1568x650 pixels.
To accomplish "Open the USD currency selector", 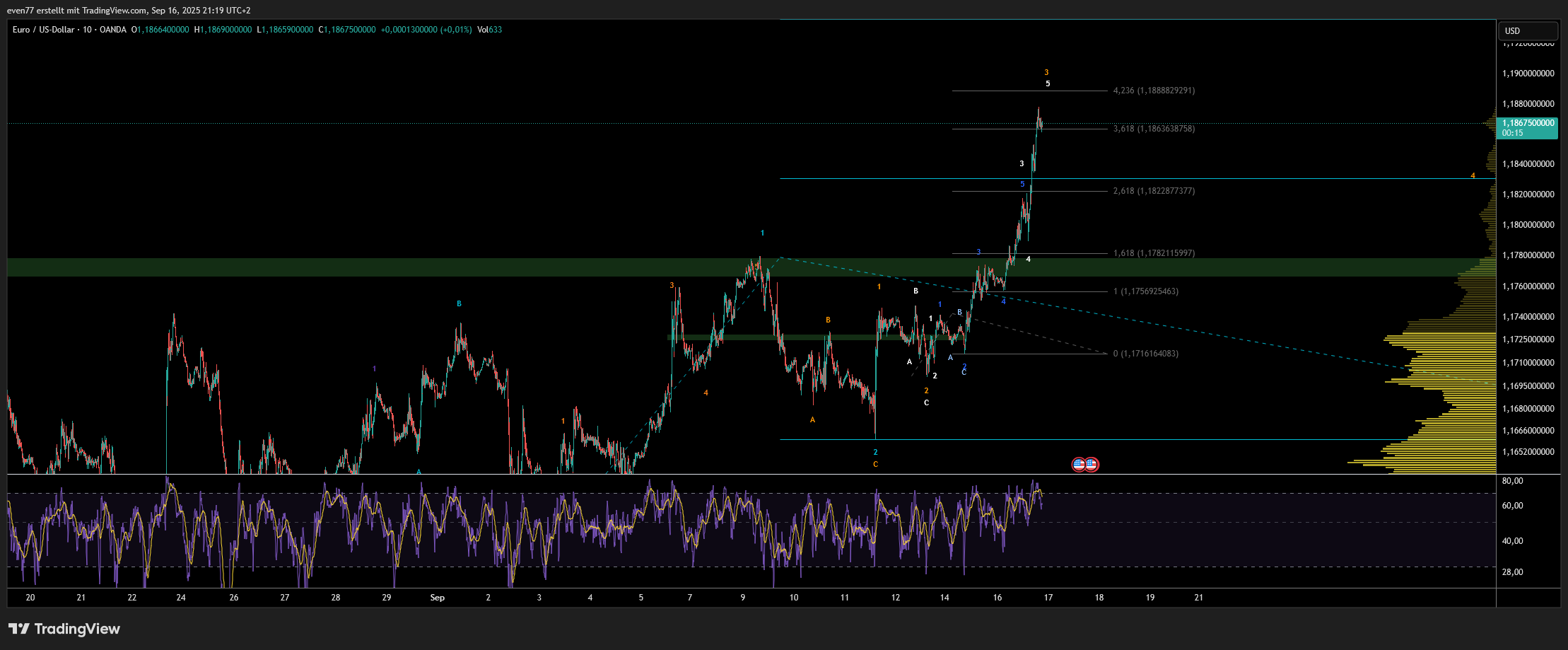I will click(x=1527, y=31).
